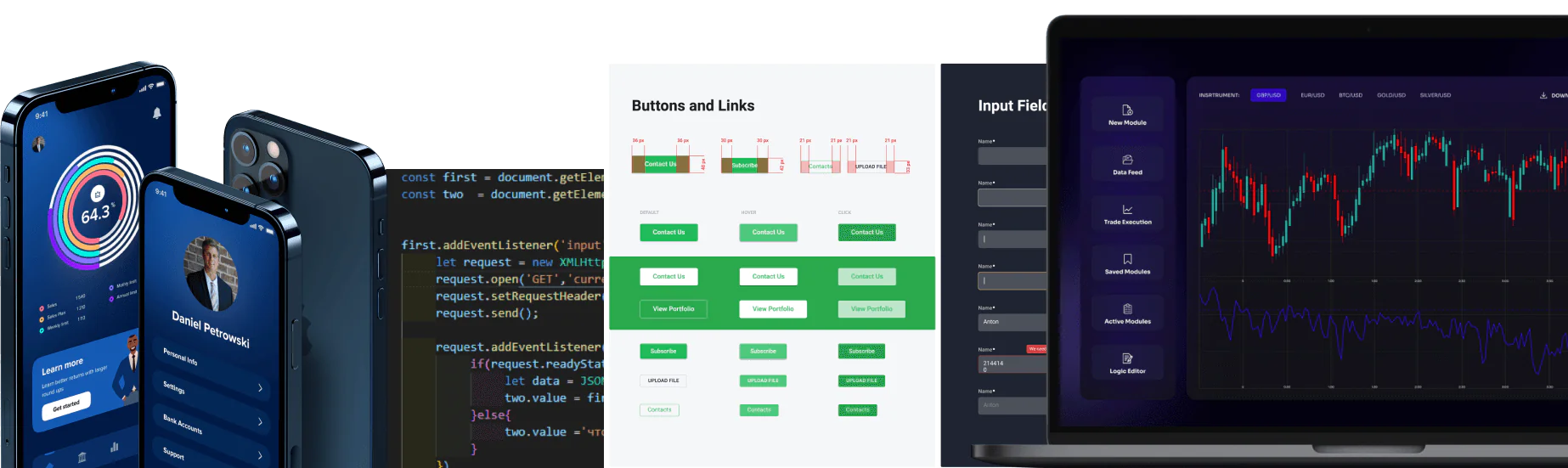1568x468 pixels.
Task: Tap the small profile avatar on the phone
Action: [38, 144]
